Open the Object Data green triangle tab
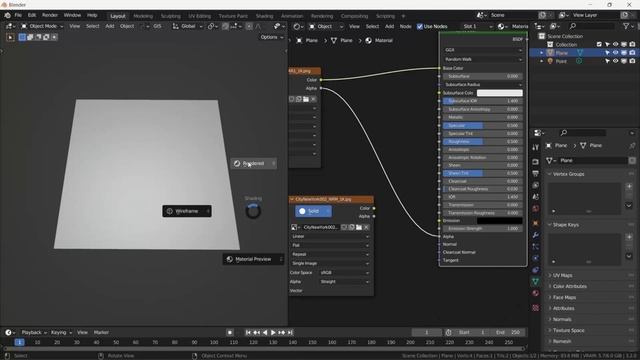The image size is (640, 360). tap(536, 281)
